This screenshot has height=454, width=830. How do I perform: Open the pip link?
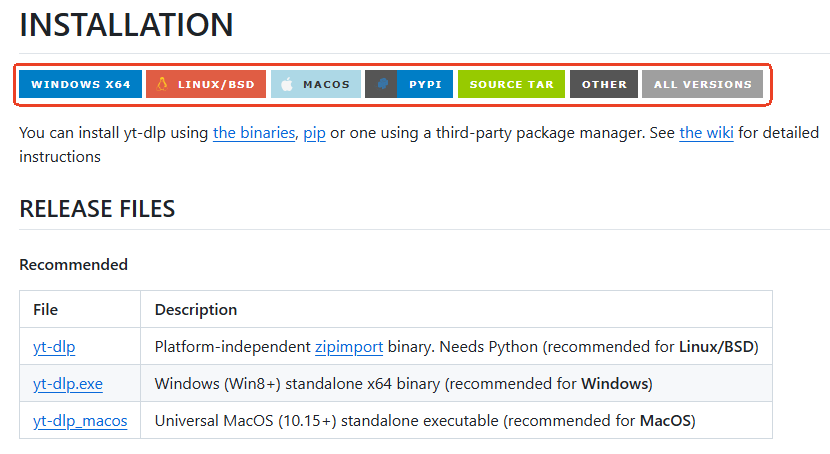click(315, 133)
